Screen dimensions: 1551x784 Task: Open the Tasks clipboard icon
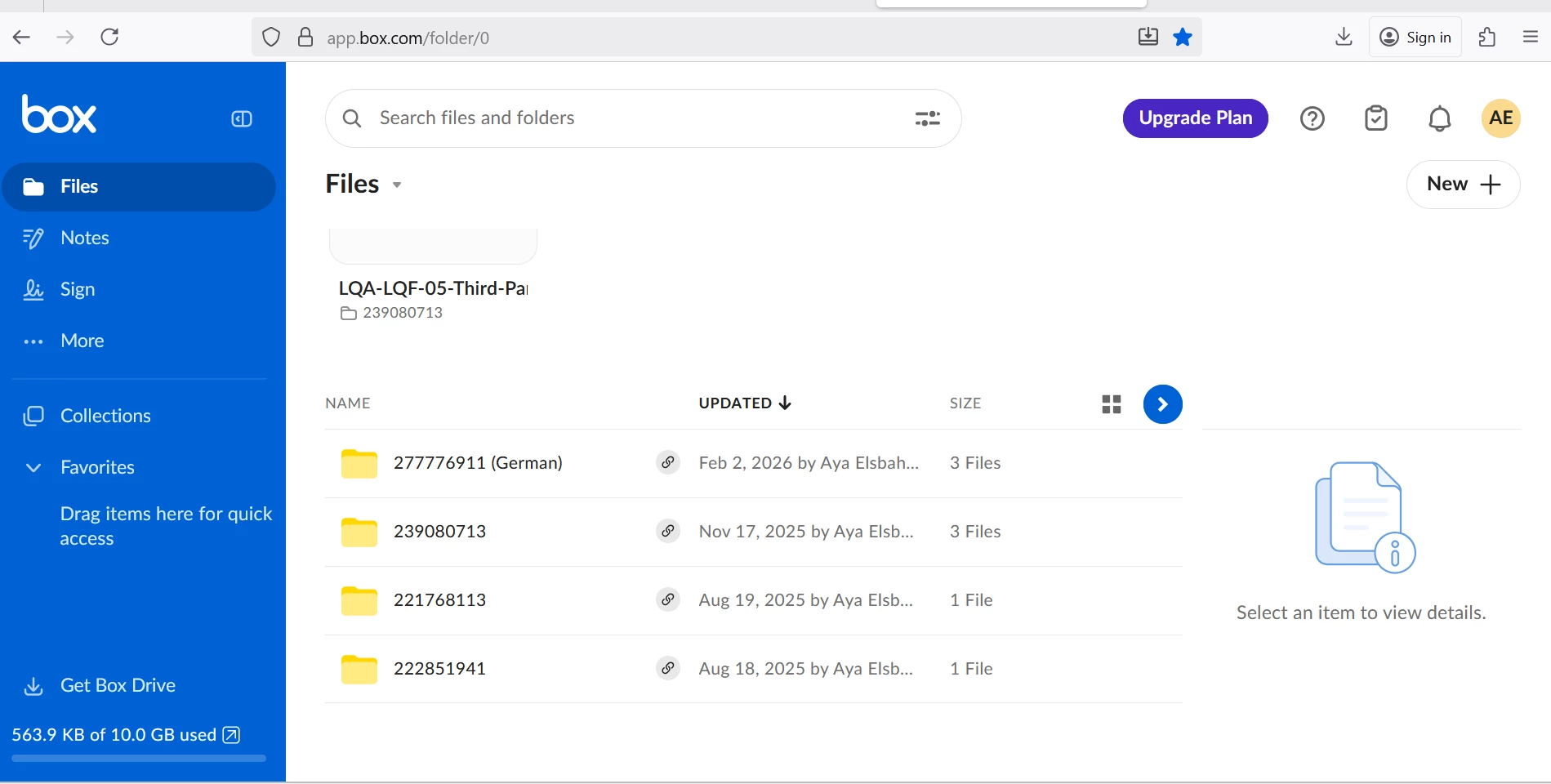(x=1376, y=118)
